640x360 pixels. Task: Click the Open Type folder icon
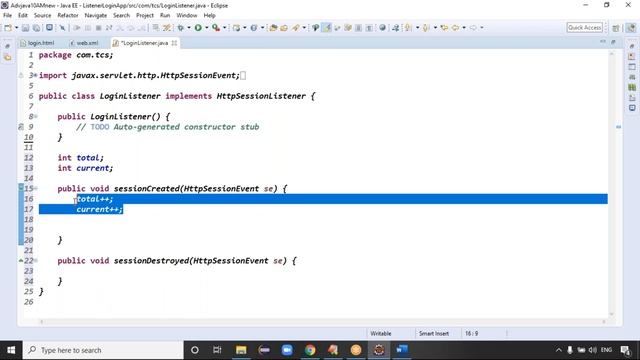click(x=273, y=28)
